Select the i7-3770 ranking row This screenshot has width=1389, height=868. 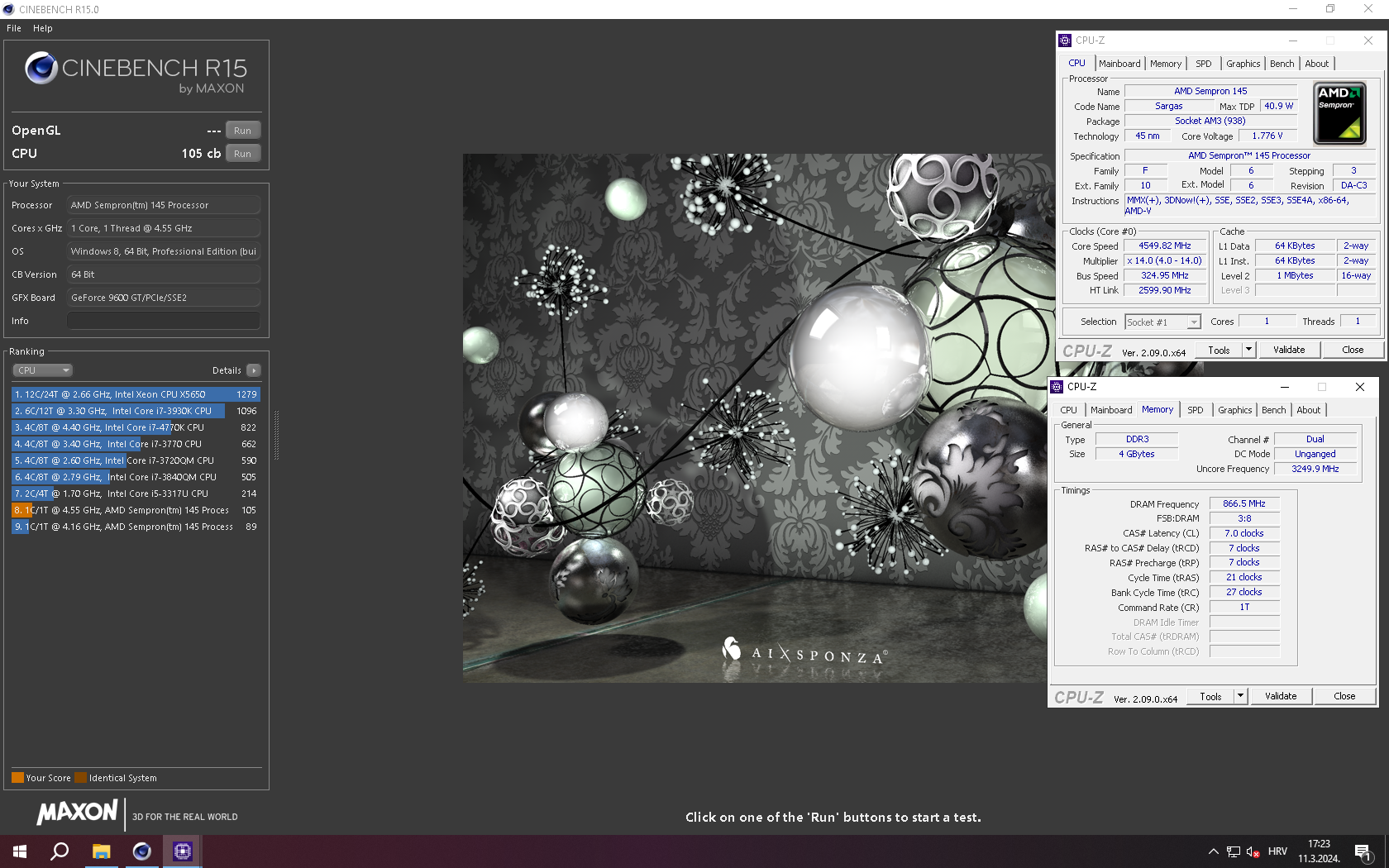point(136,444)
